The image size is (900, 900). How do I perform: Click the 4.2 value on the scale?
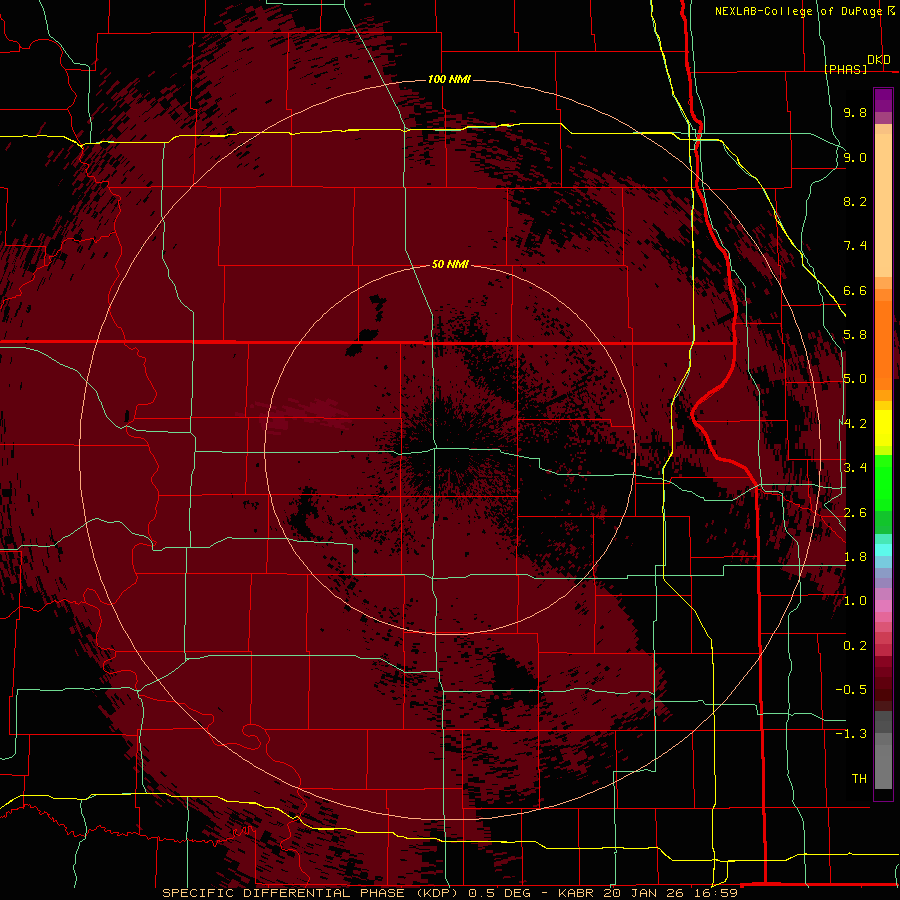tap(855, 424)
